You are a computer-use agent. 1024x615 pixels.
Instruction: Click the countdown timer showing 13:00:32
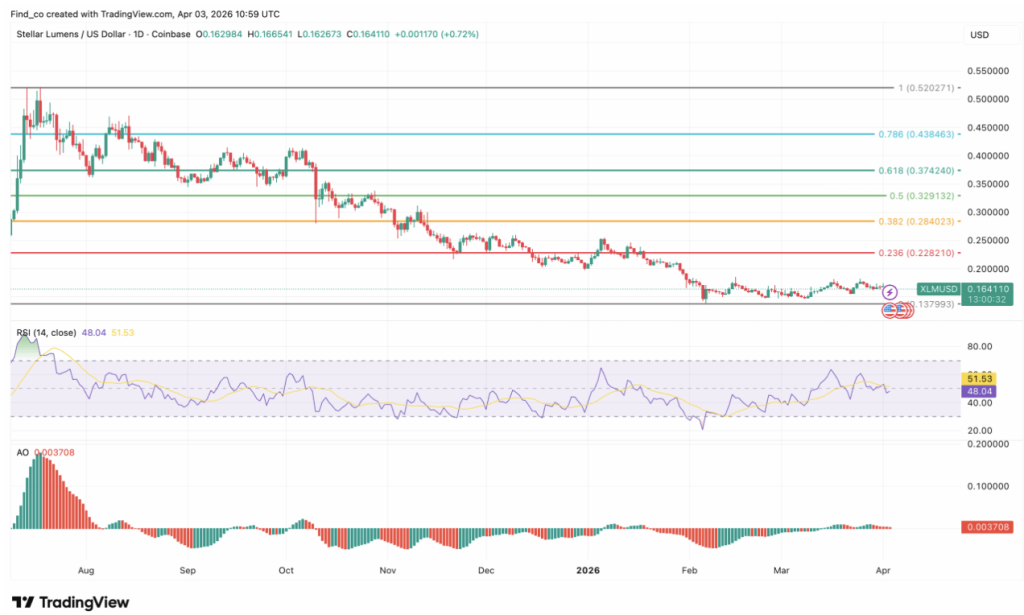(x=985, y=300)
